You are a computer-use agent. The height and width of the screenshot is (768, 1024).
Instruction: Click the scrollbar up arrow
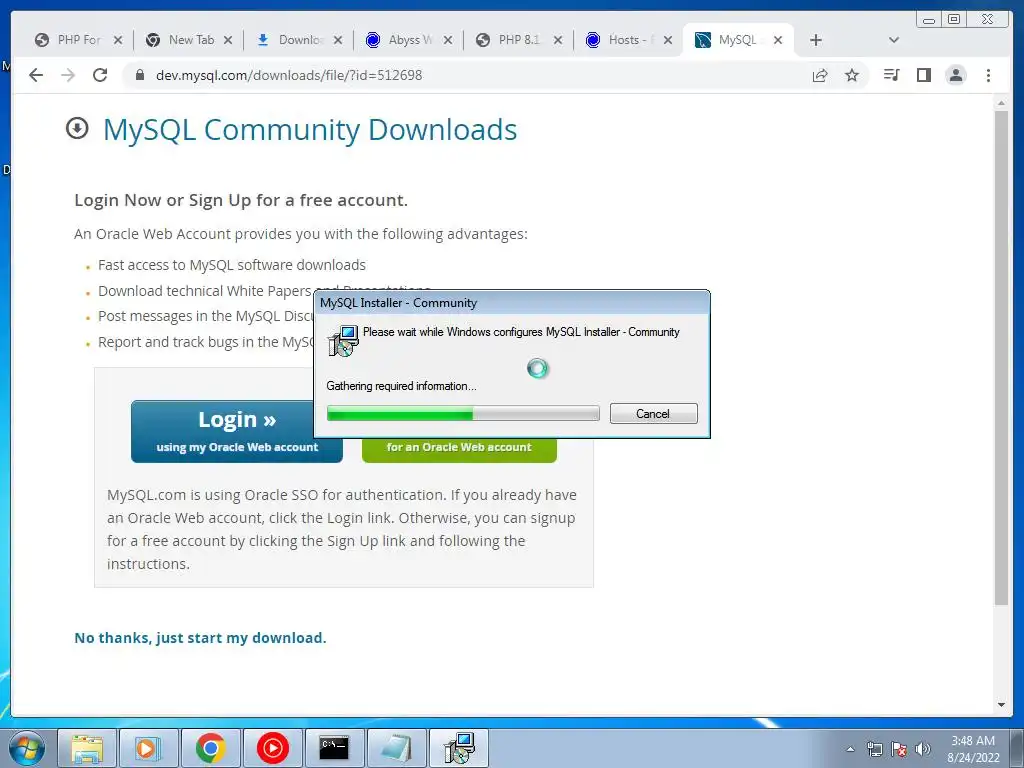tap(1001, 103)
